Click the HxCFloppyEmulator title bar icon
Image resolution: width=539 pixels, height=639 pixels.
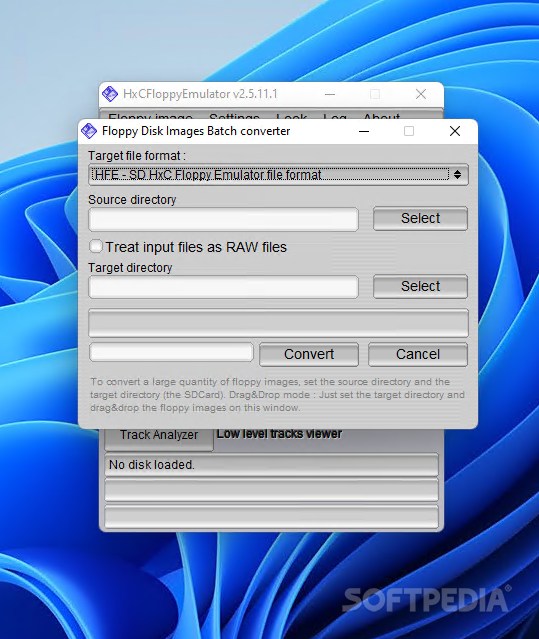point(110,94)
